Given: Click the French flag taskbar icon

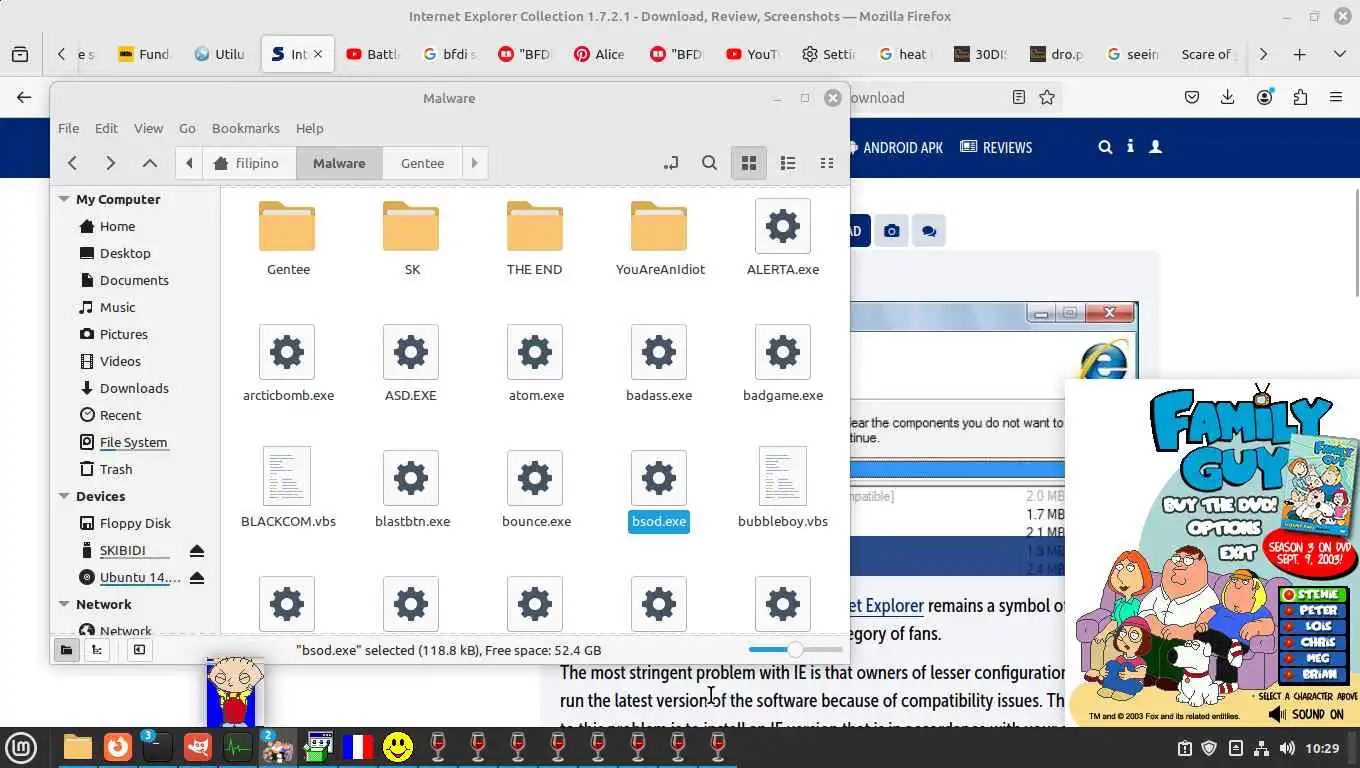Looking at the screenshot, I should tap(357, 747).
